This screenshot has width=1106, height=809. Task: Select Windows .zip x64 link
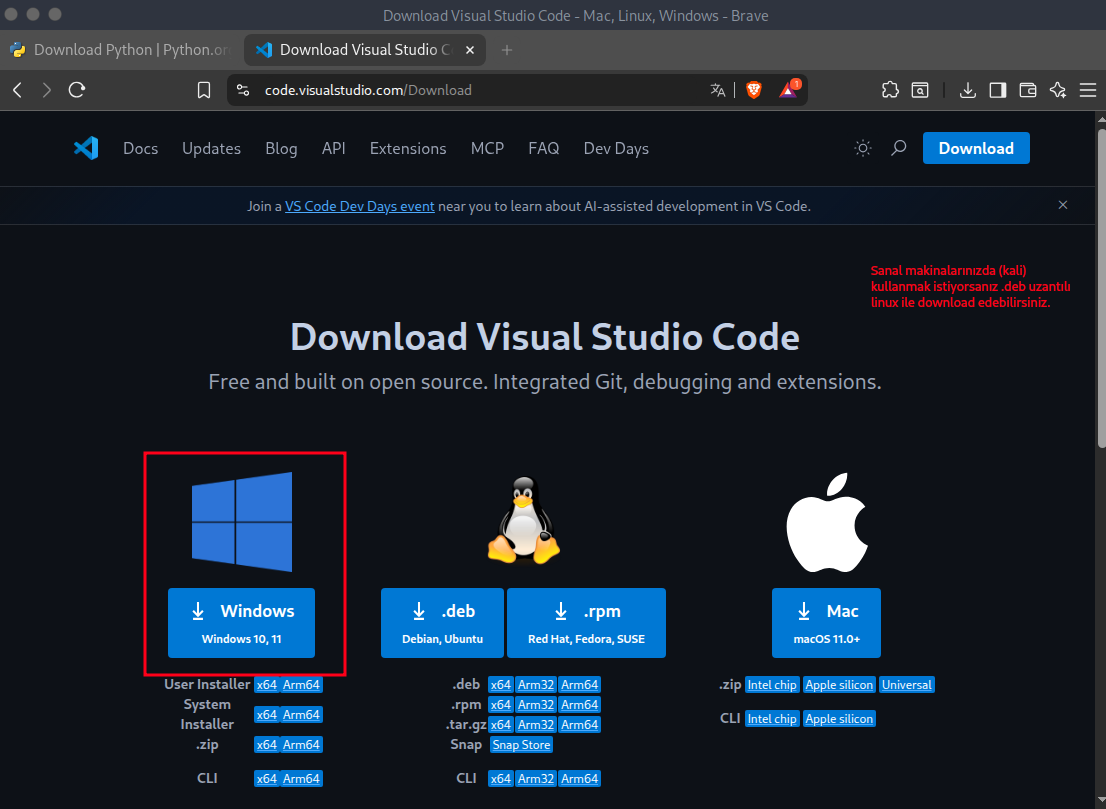[x=267, y=745]
